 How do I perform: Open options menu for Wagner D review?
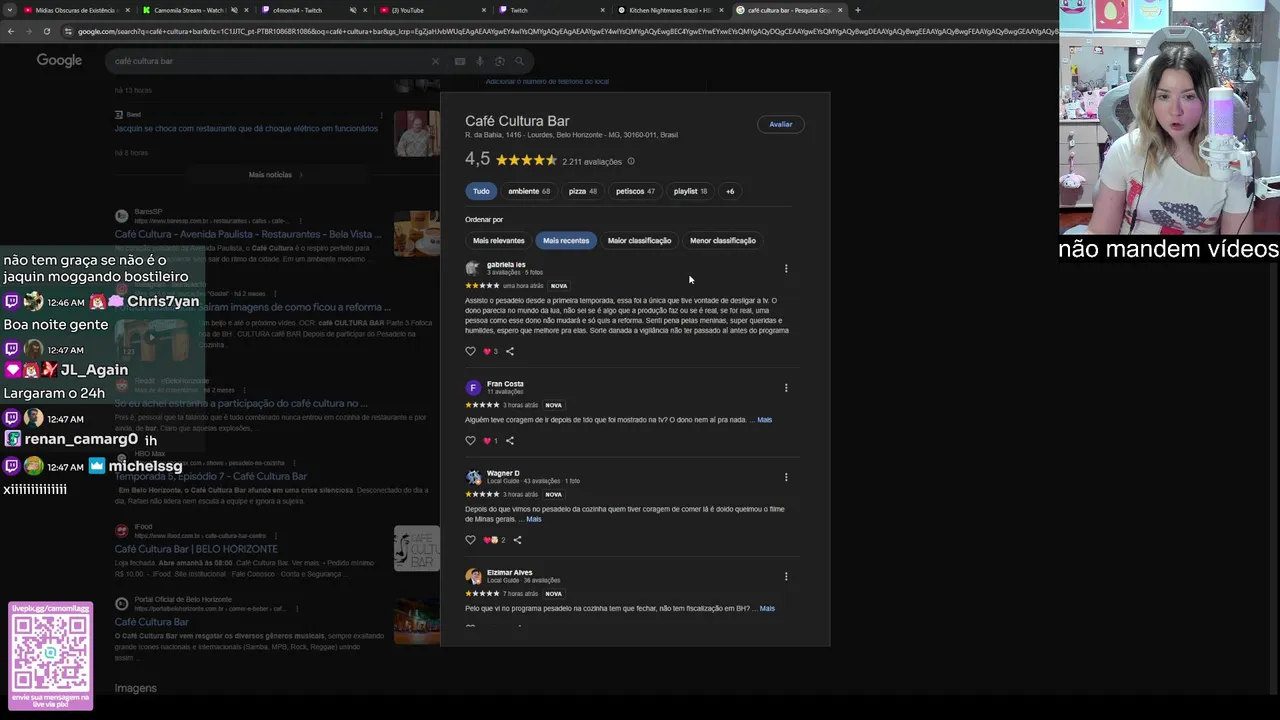[x=786, y=477]
